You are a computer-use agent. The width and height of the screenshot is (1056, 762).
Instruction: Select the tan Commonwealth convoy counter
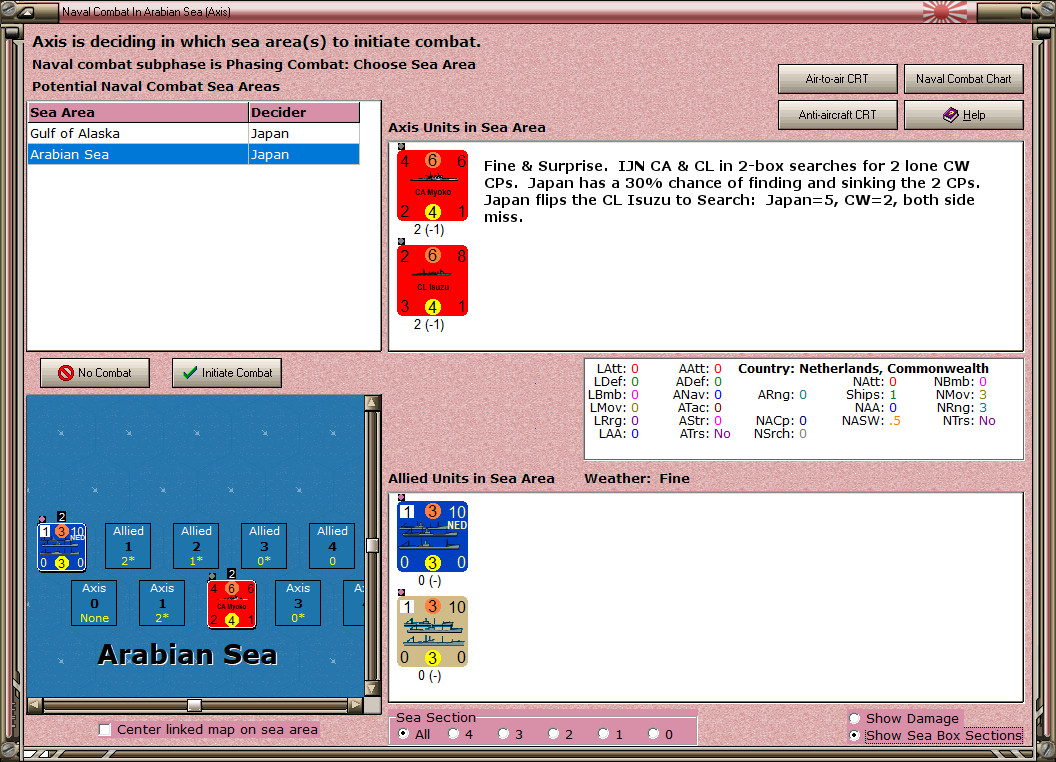[432, 631]
